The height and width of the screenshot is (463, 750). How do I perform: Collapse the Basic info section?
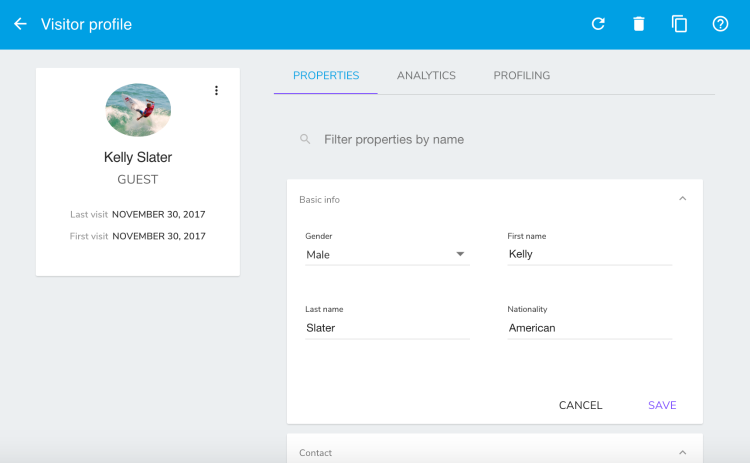(683, 198)
